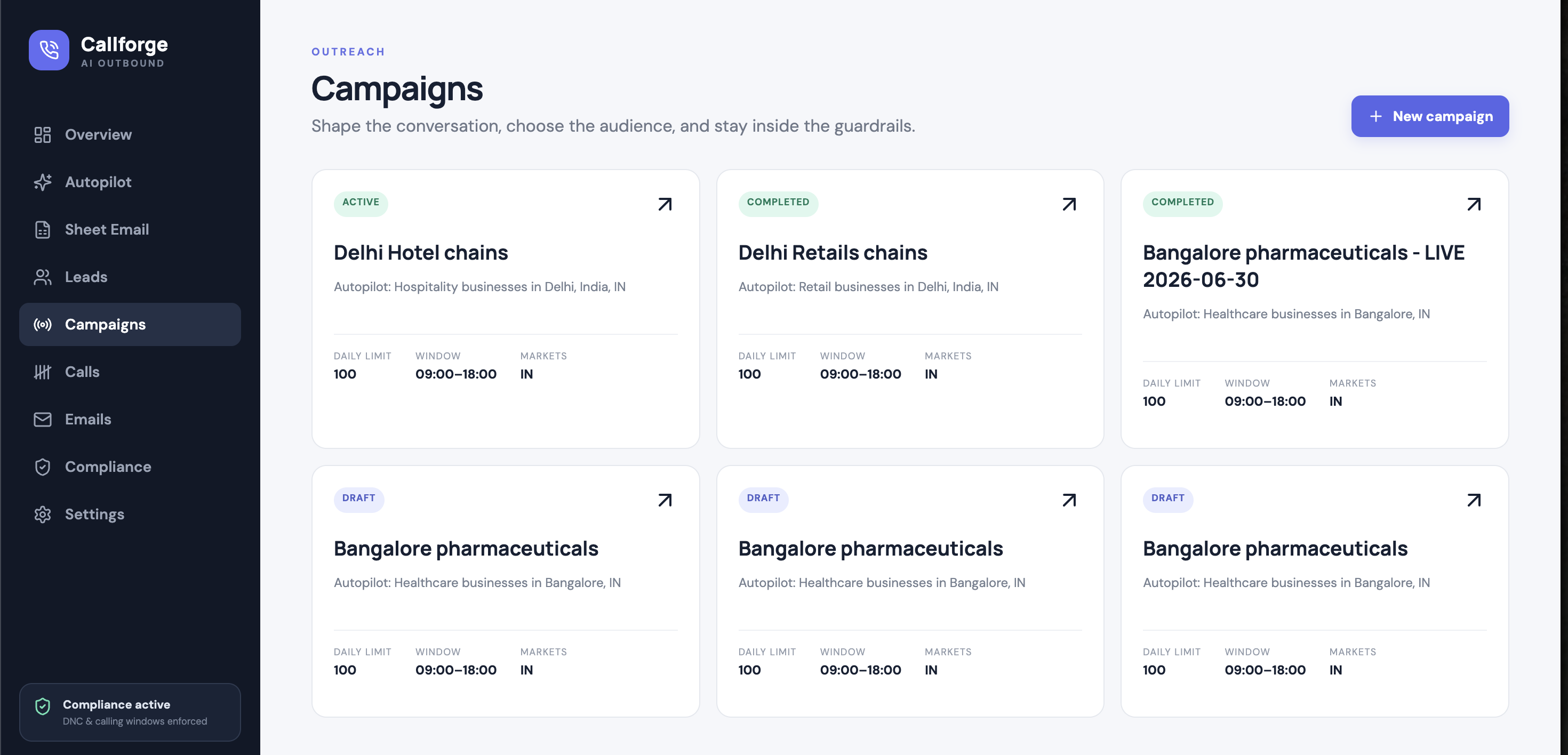The height and width of the screenshot is (755, 1568).
Task: Click the Sheet Email document icon
Action: tap(43, 229)
